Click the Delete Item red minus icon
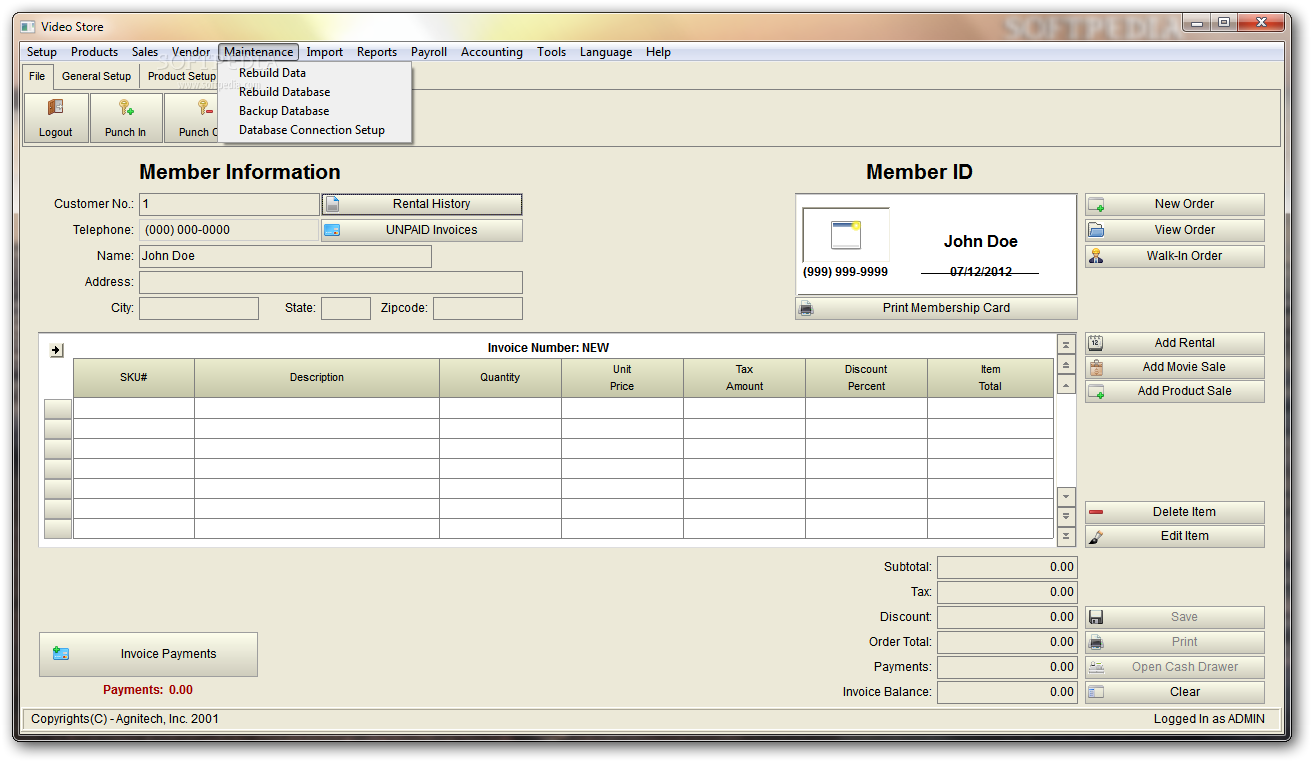 1096,512
